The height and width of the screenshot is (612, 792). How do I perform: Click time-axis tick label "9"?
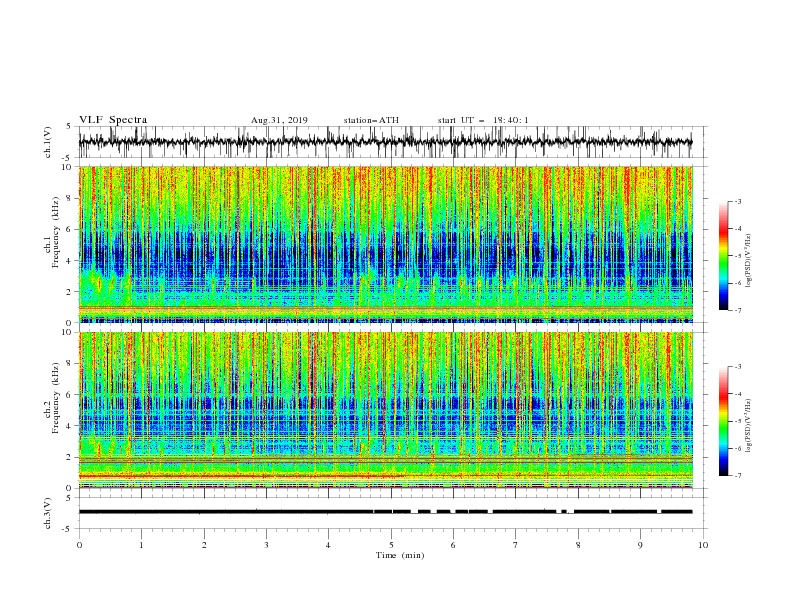tap(640, 545)
